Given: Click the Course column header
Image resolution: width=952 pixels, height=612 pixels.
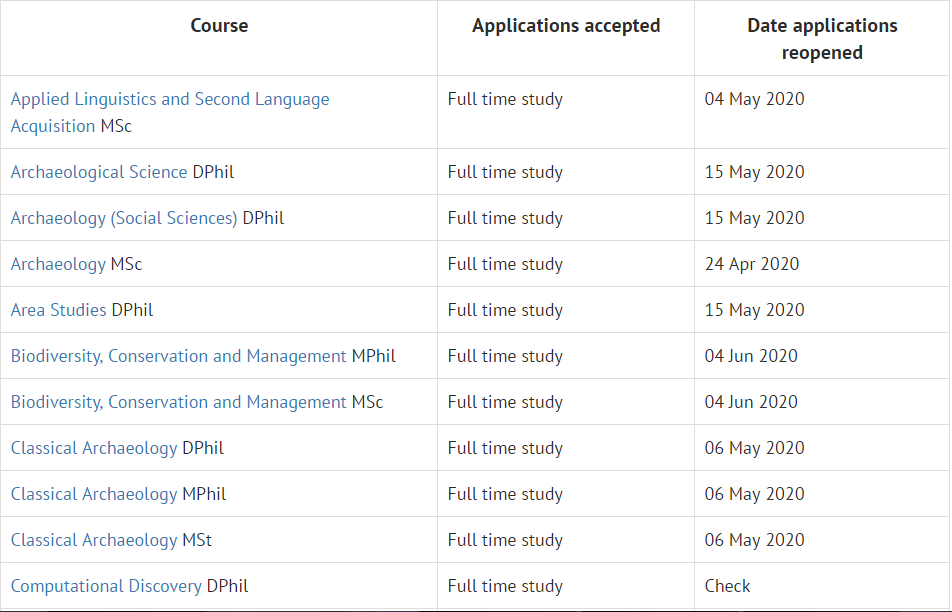Looking at the screenshot, I should pyautogui.click(x=219, y=26).
